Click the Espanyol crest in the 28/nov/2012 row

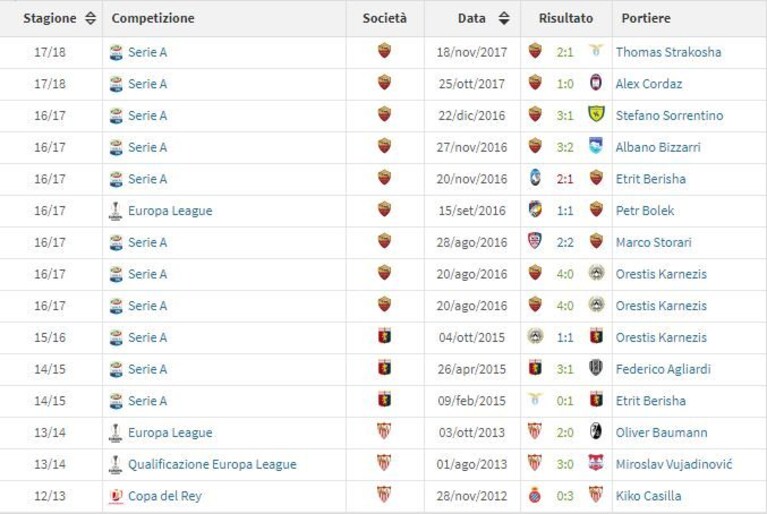535,495
